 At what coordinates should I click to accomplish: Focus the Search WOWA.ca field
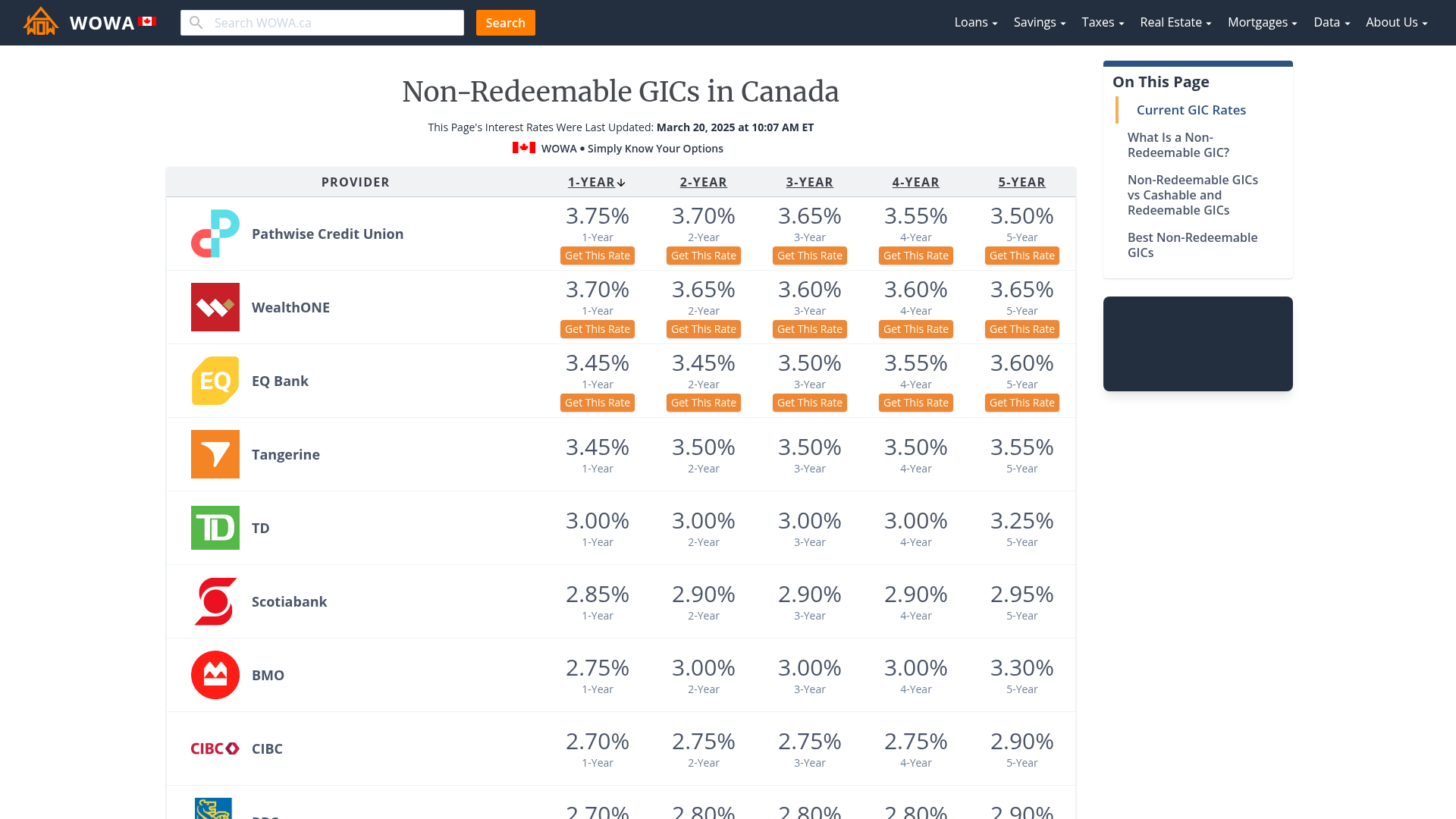[322, 23]
